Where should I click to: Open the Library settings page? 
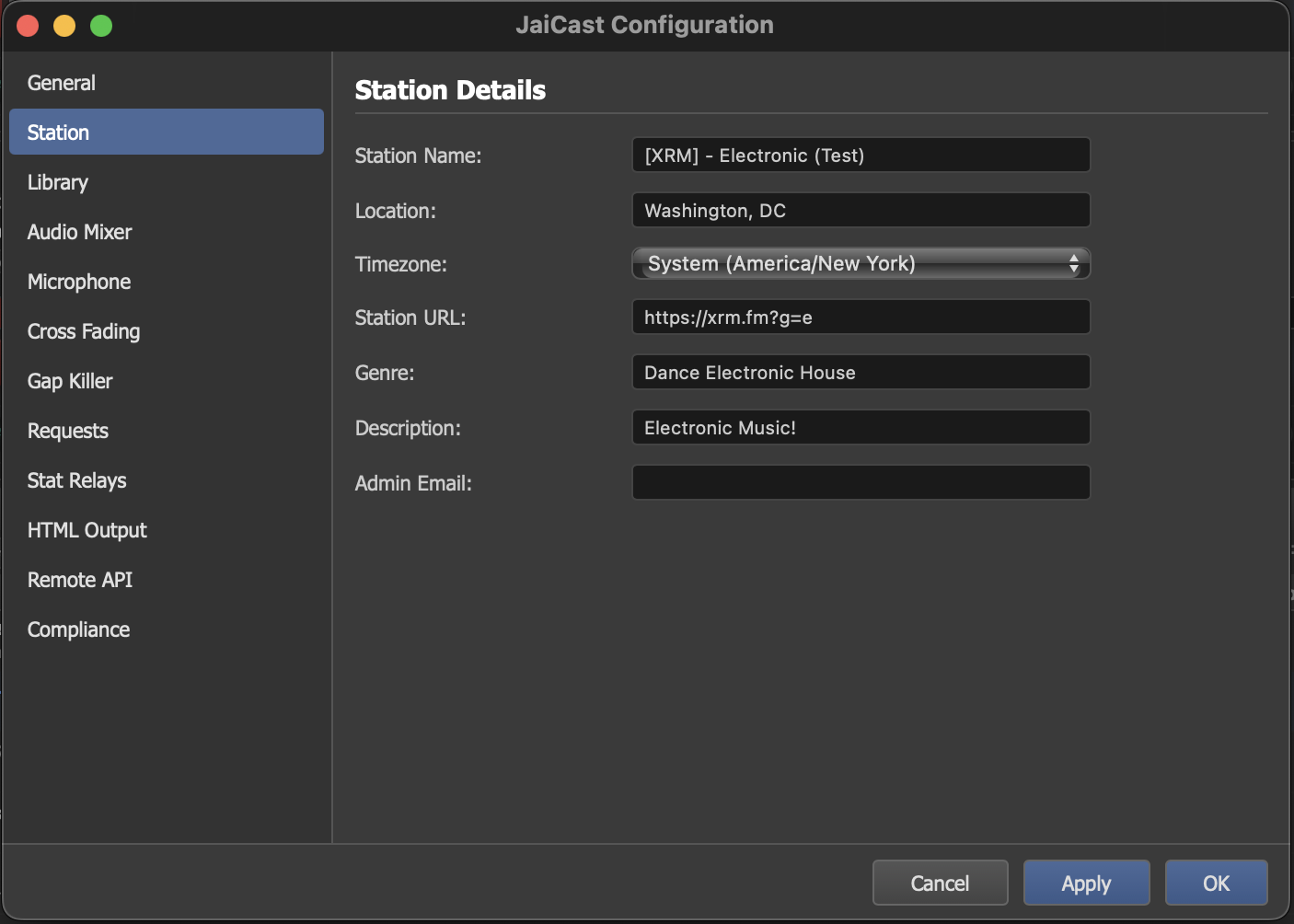[166, 182]
